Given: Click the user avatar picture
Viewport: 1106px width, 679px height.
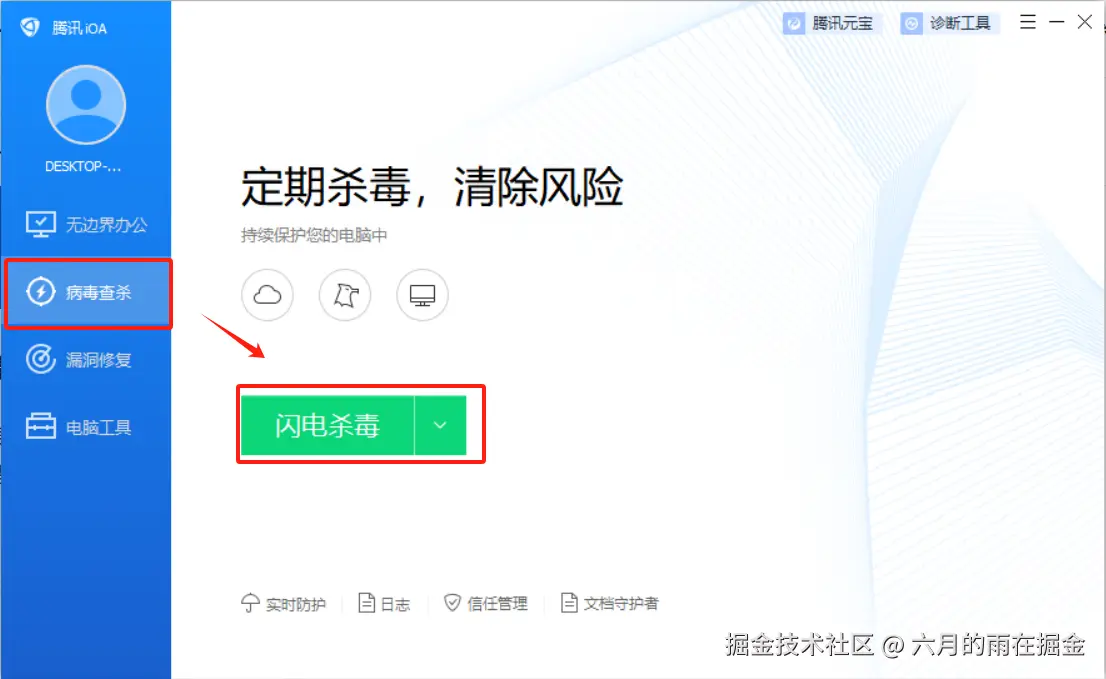Looking at the screenshot, I should click(x=86, y=105).
